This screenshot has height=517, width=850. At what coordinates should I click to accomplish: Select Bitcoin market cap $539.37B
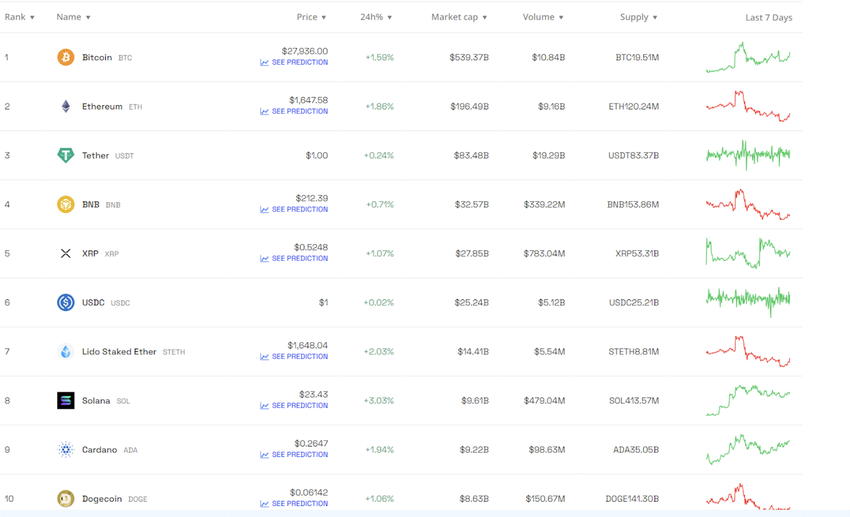(x=469, y=57)
